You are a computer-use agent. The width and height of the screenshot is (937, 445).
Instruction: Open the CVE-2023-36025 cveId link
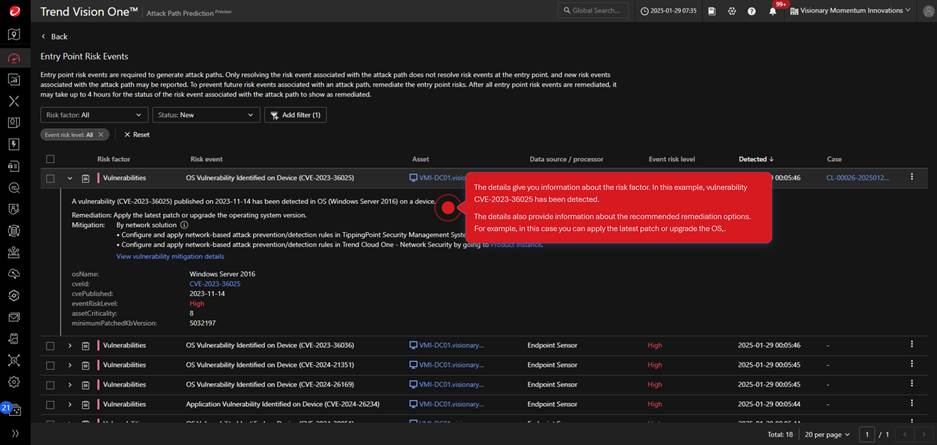pos(215,284)
